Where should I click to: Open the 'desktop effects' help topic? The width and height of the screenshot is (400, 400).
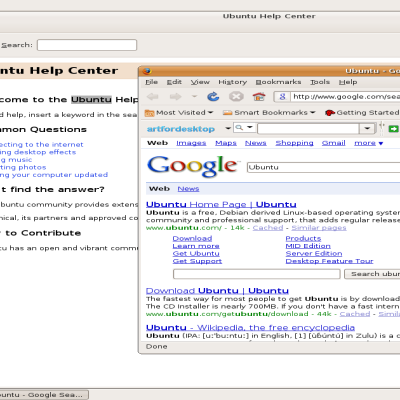(x=38, y=152)
